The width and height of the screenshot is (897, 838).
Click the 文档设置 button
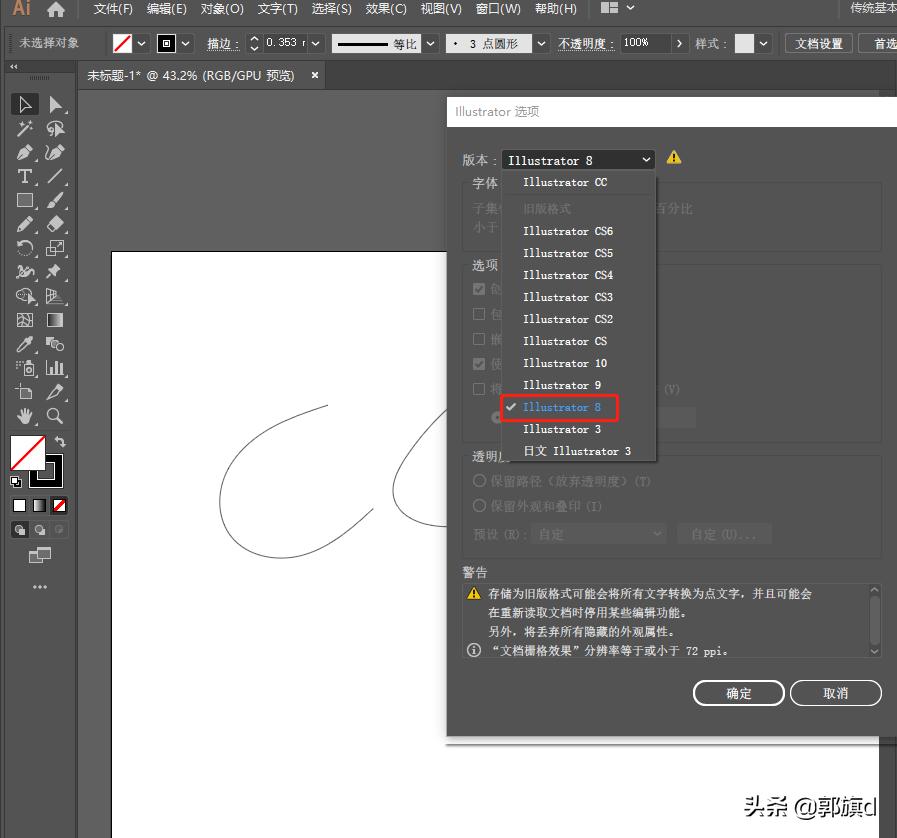point(819,43)
